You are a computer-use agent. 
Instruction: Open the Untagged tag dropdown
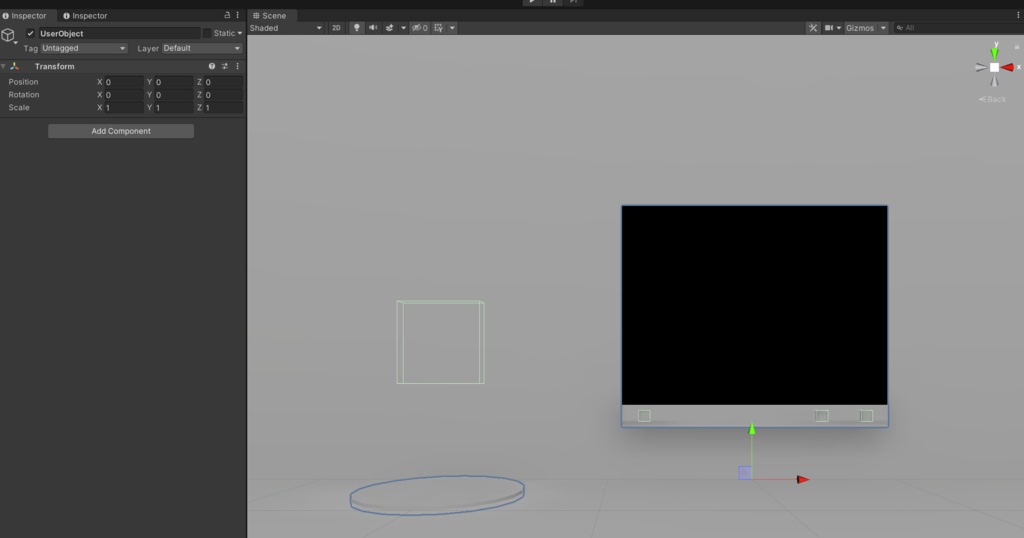coord(84,48)
